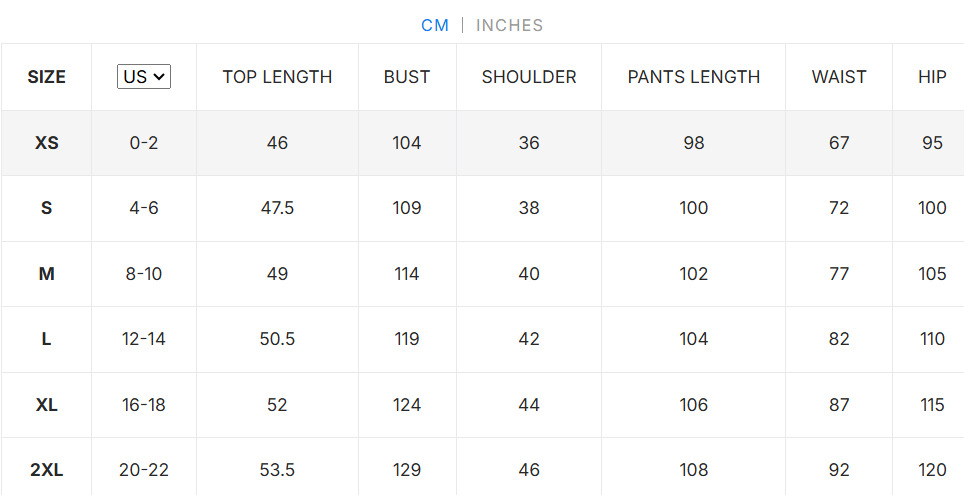Click the 8-10 US size cell

pos(144,274)
